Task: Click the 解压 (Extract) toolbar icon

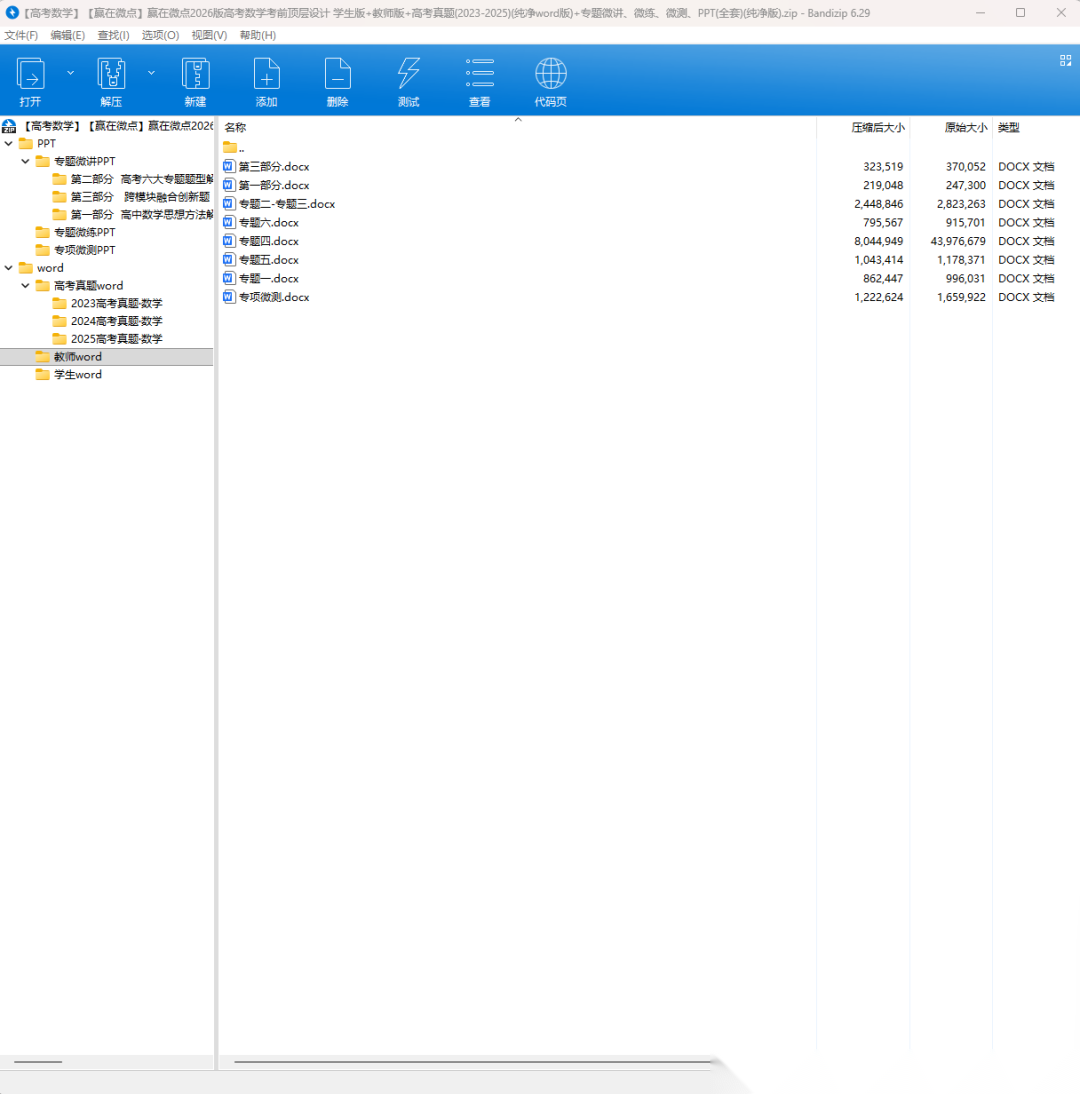Action: click(x=111, y=76)
